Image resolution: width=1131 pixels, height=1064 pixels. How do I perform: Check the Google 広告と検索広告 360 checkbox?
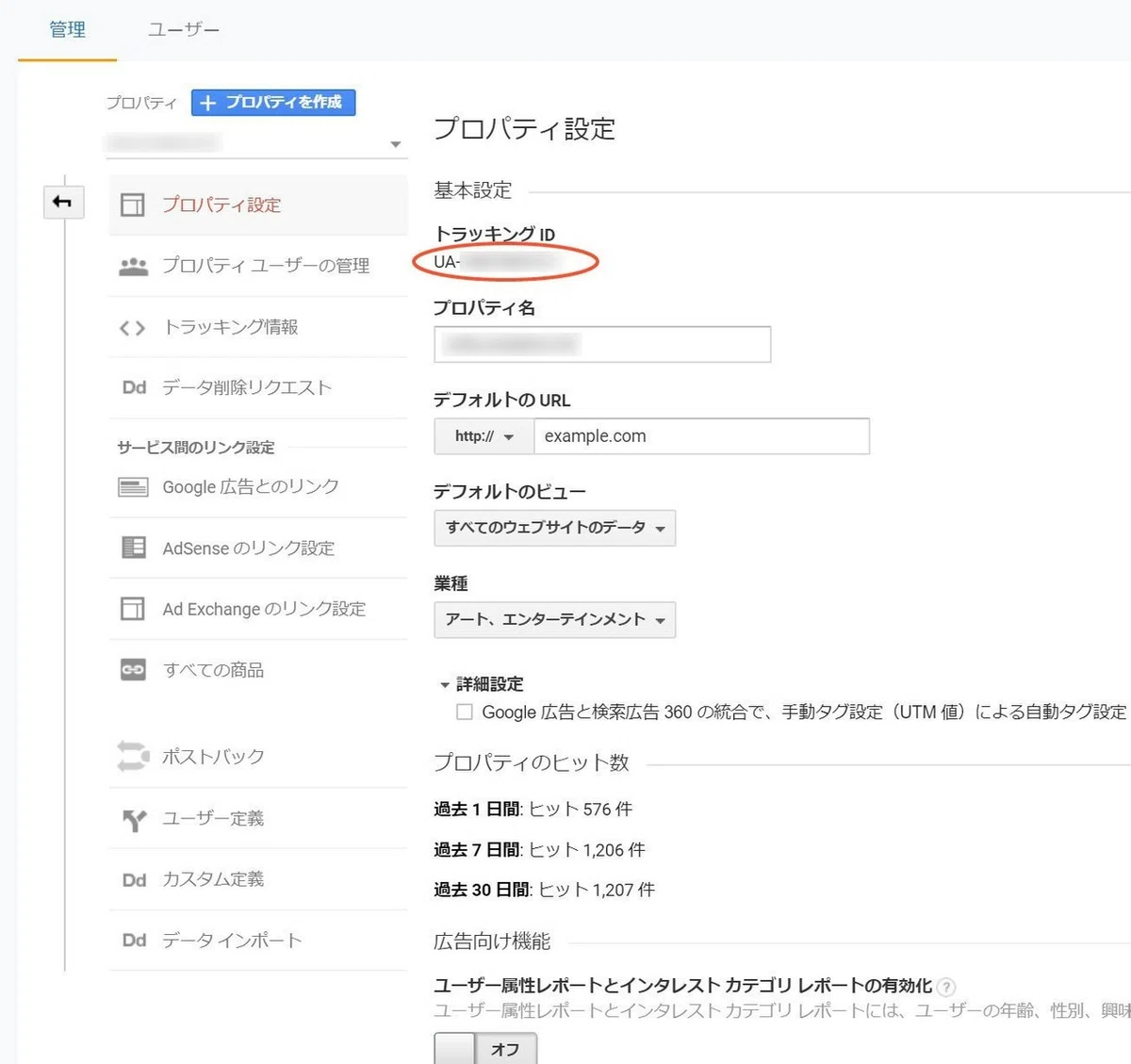[464, 712]
